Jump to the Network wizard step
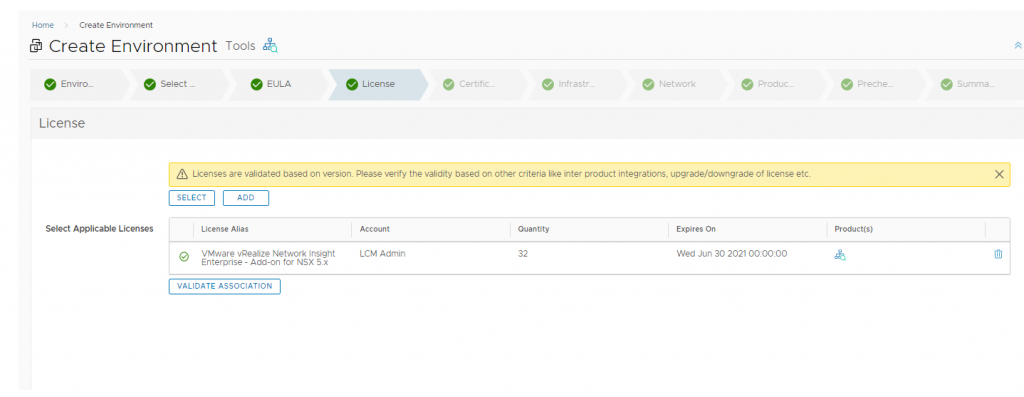Screen dimensions: 1024x397 [677, 84]
